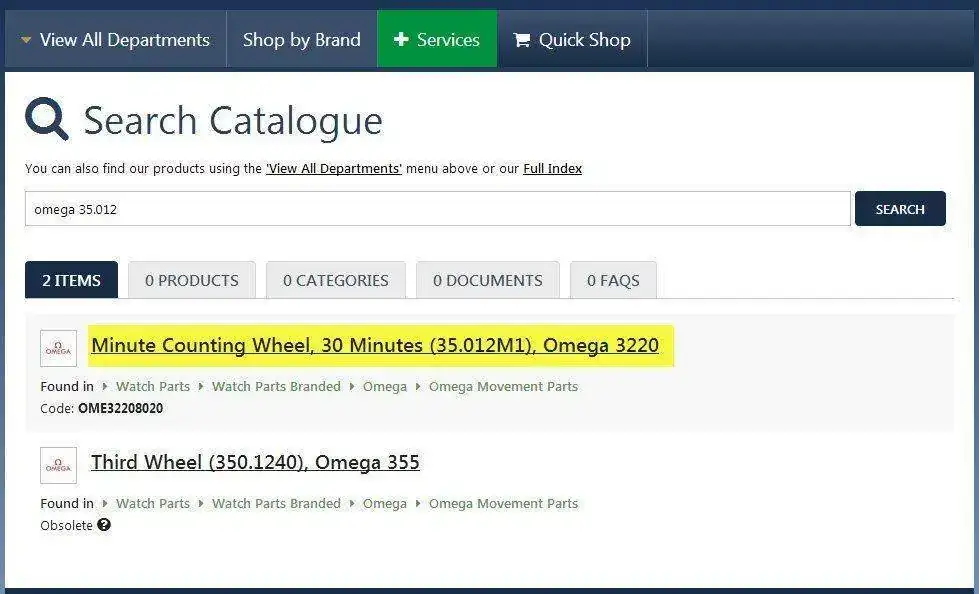
Task: Open the Minute Counting Wheel 35.012M1 result
Action: (375, 345)
